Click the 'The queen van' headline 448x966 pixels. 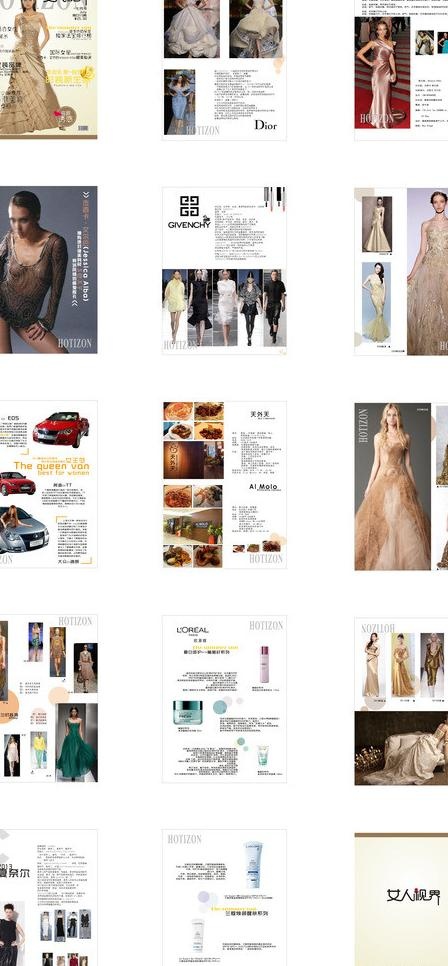pos(51,466)
